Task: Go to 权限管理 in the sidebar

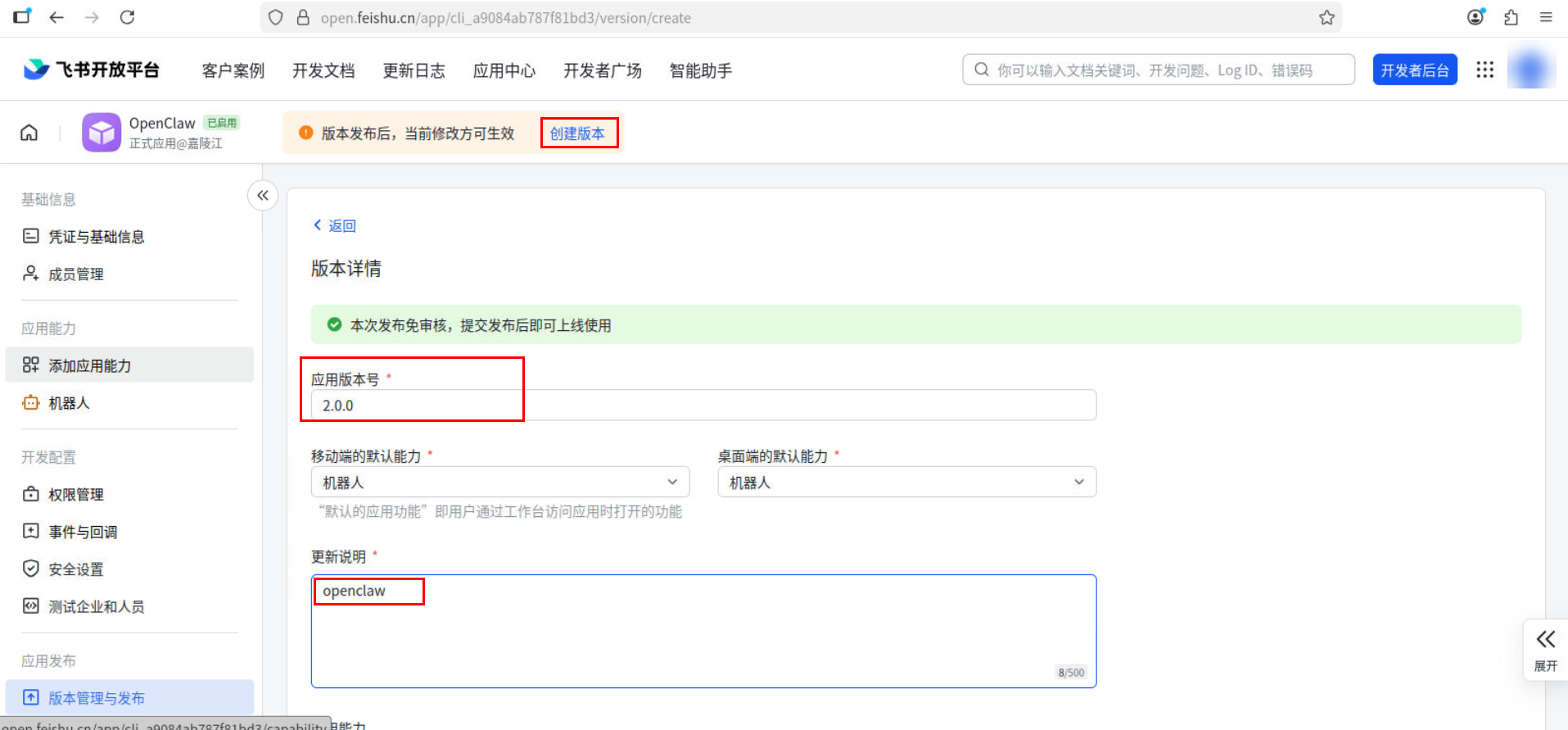Action: point(129,494)
